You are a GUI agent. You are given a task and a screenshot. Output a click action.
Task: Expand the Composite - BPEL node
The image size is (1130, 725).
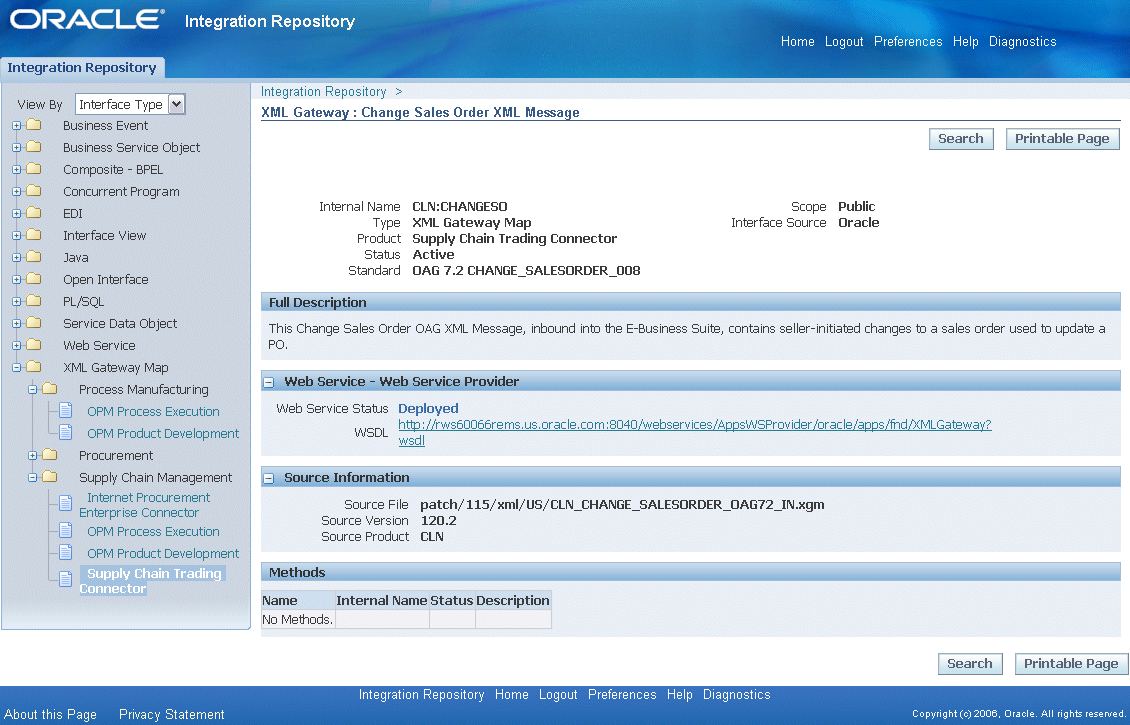(x=17, y=169)
